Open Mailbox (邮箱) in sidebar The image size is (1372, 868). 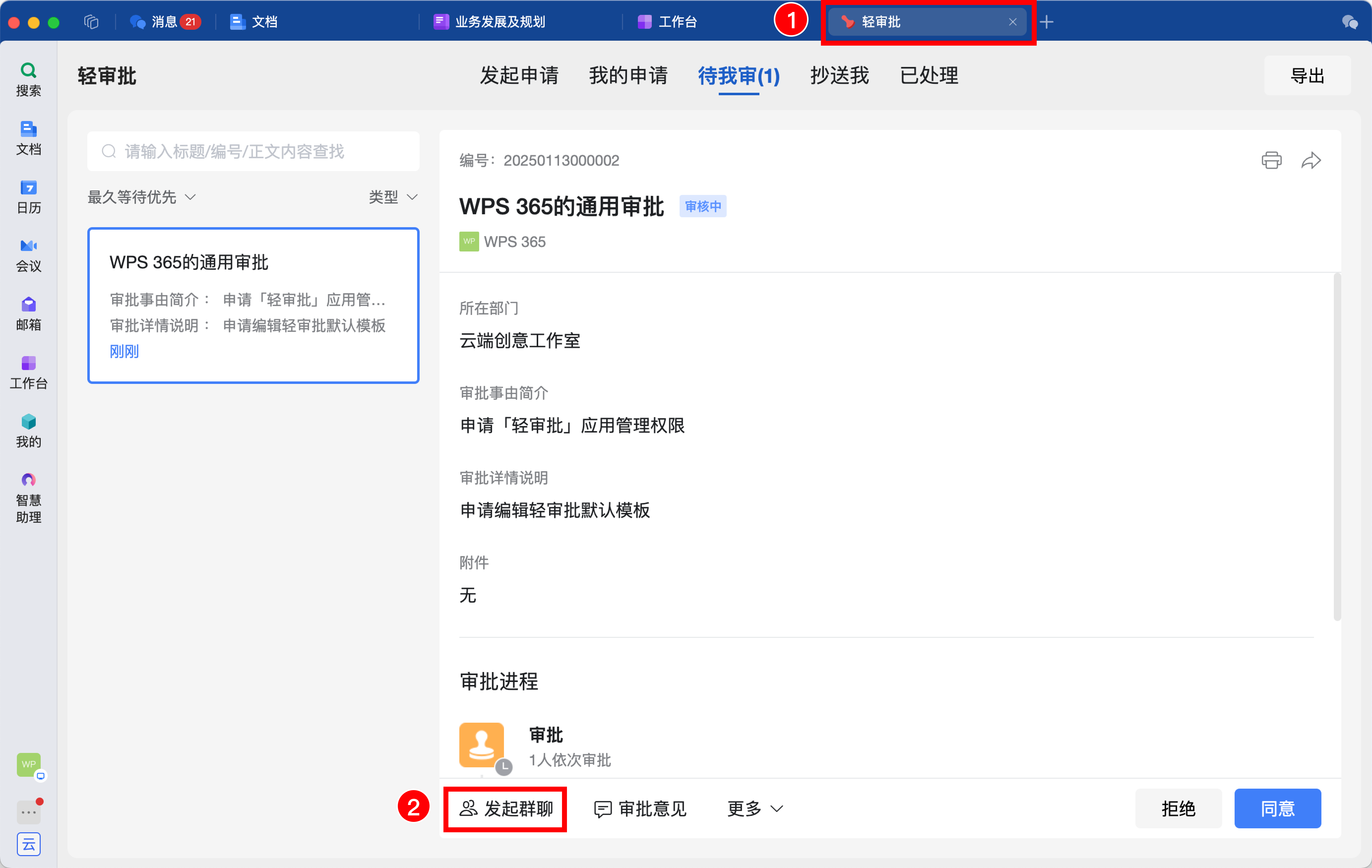[x=29, y=313]
